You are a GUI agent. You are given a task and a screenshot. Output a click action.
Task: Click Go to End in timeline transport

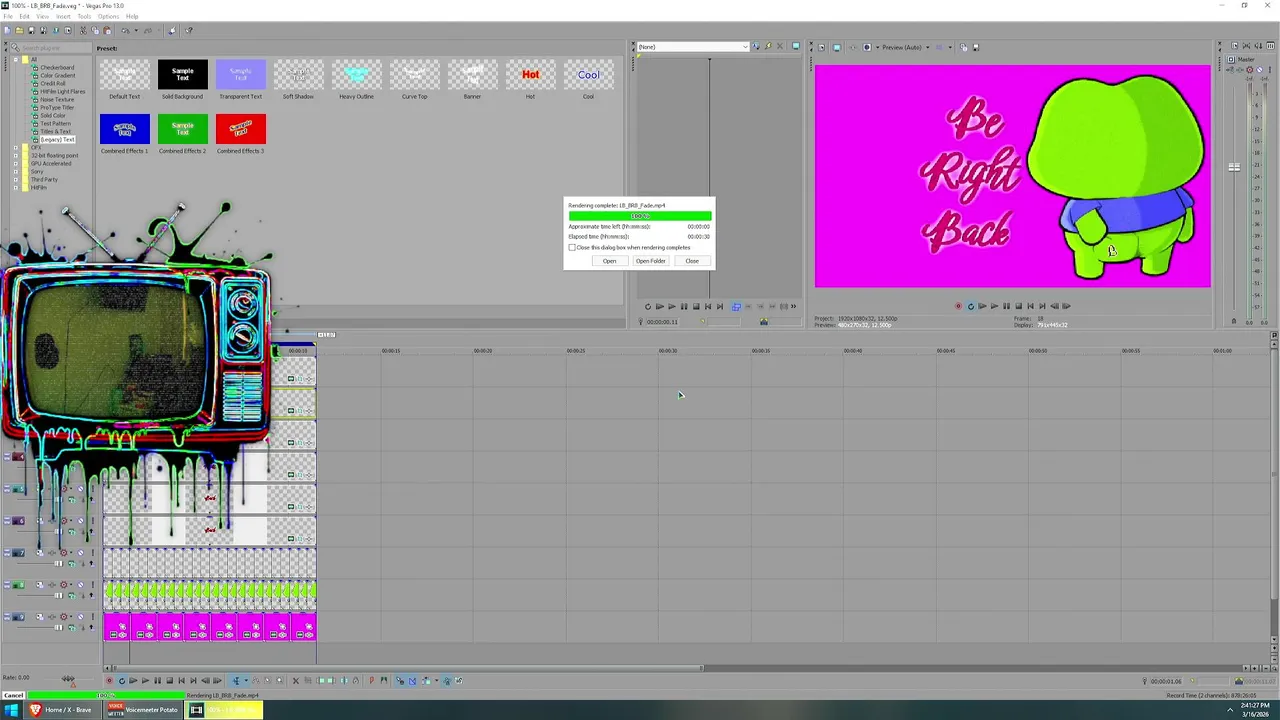pyautogui.click(x=193, y=680)
